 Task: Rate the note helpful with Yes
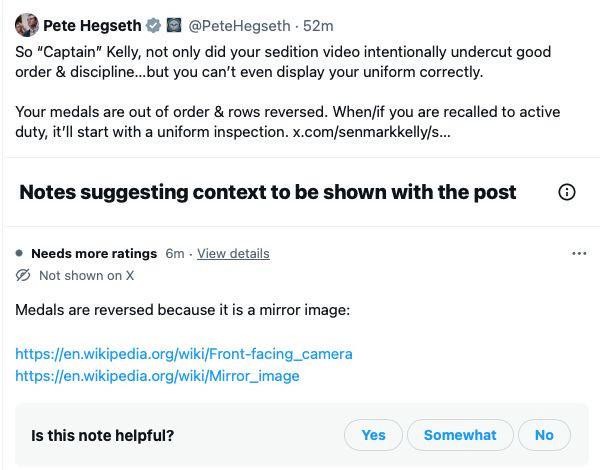point(373,435)
